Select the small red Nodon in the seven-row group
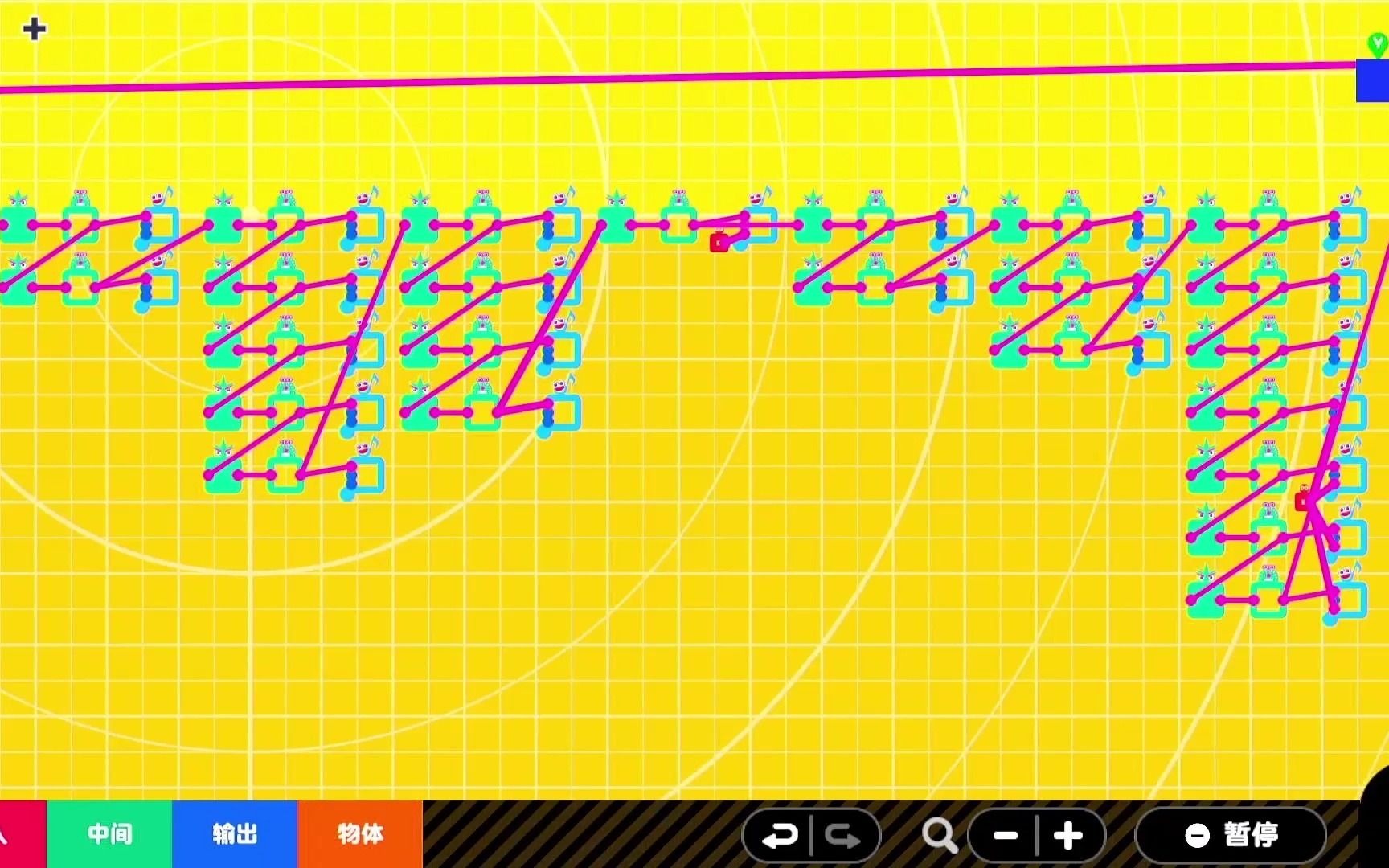 [x=1304, y=501]
